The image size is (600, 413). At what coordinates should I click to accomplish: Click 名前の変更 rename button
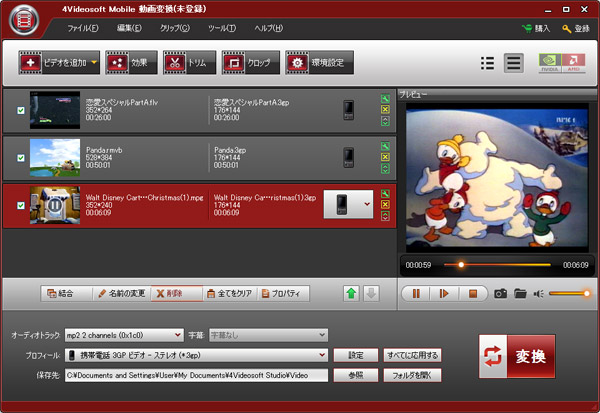point(122,294)
